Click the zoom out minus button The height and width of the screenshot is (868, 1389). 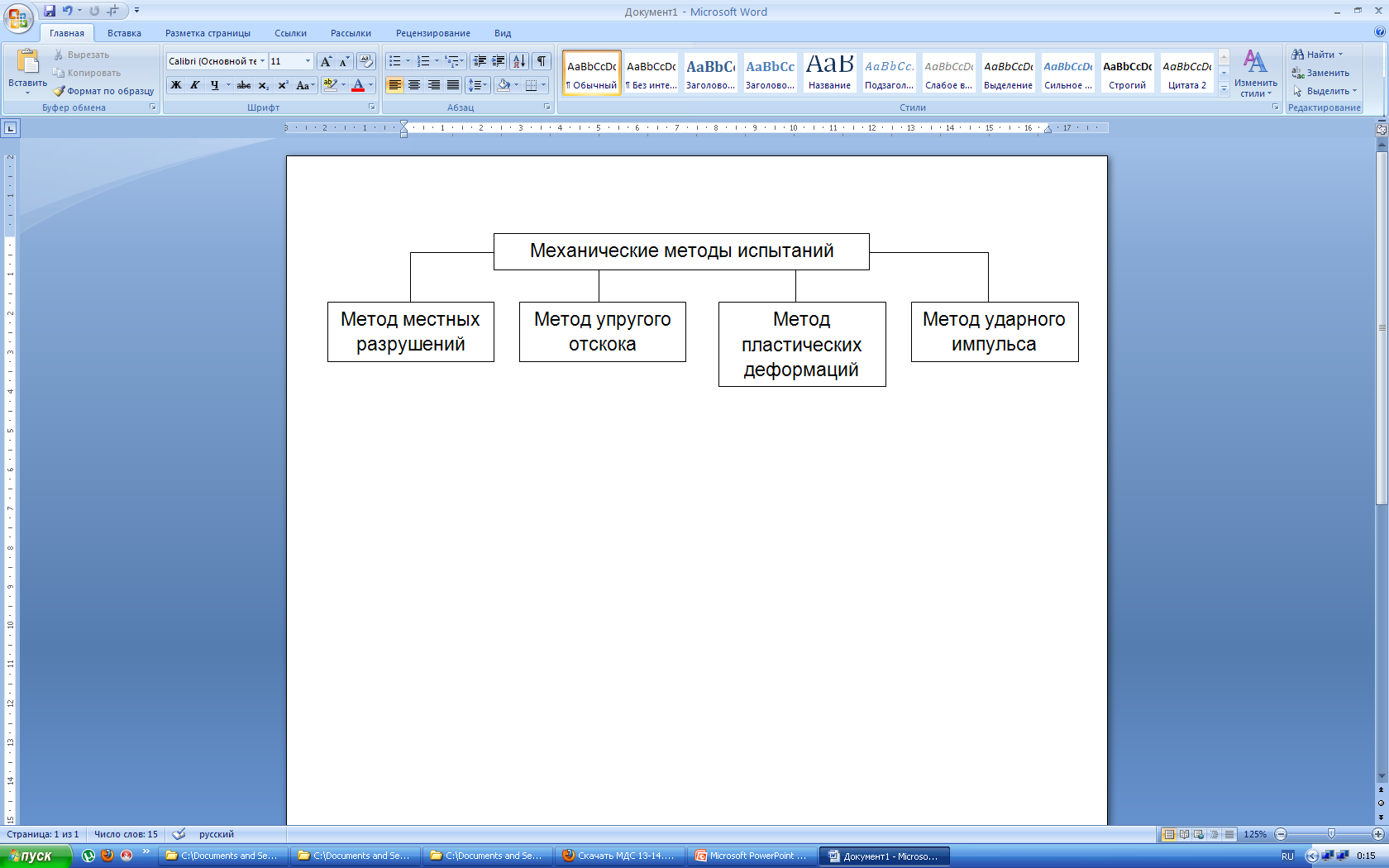[x=1281, y=834]
